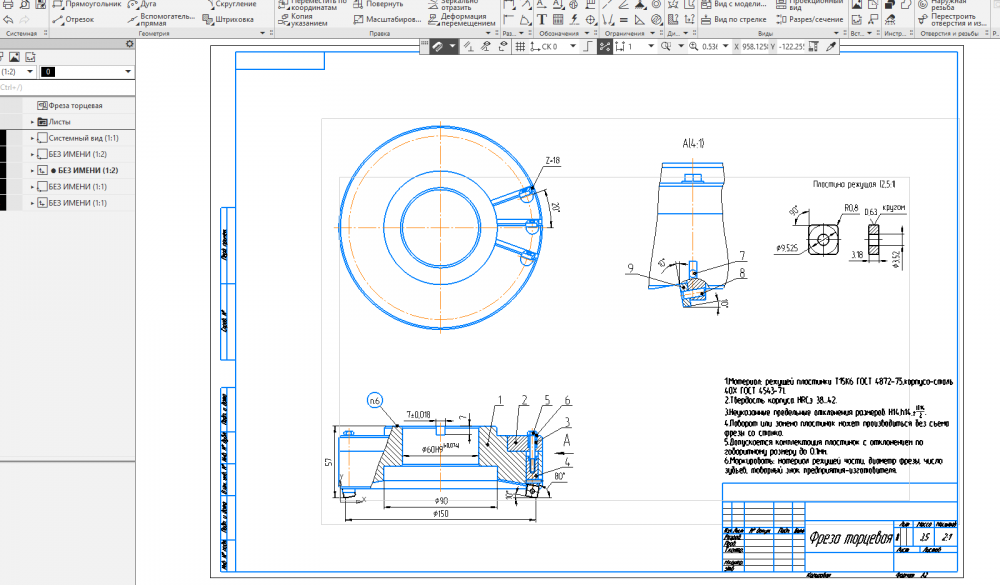Image resolution: width=1000 pixels, height=585 pixels.
Task: Open the layer dropdown showing 0
Action: coord(127,72)
